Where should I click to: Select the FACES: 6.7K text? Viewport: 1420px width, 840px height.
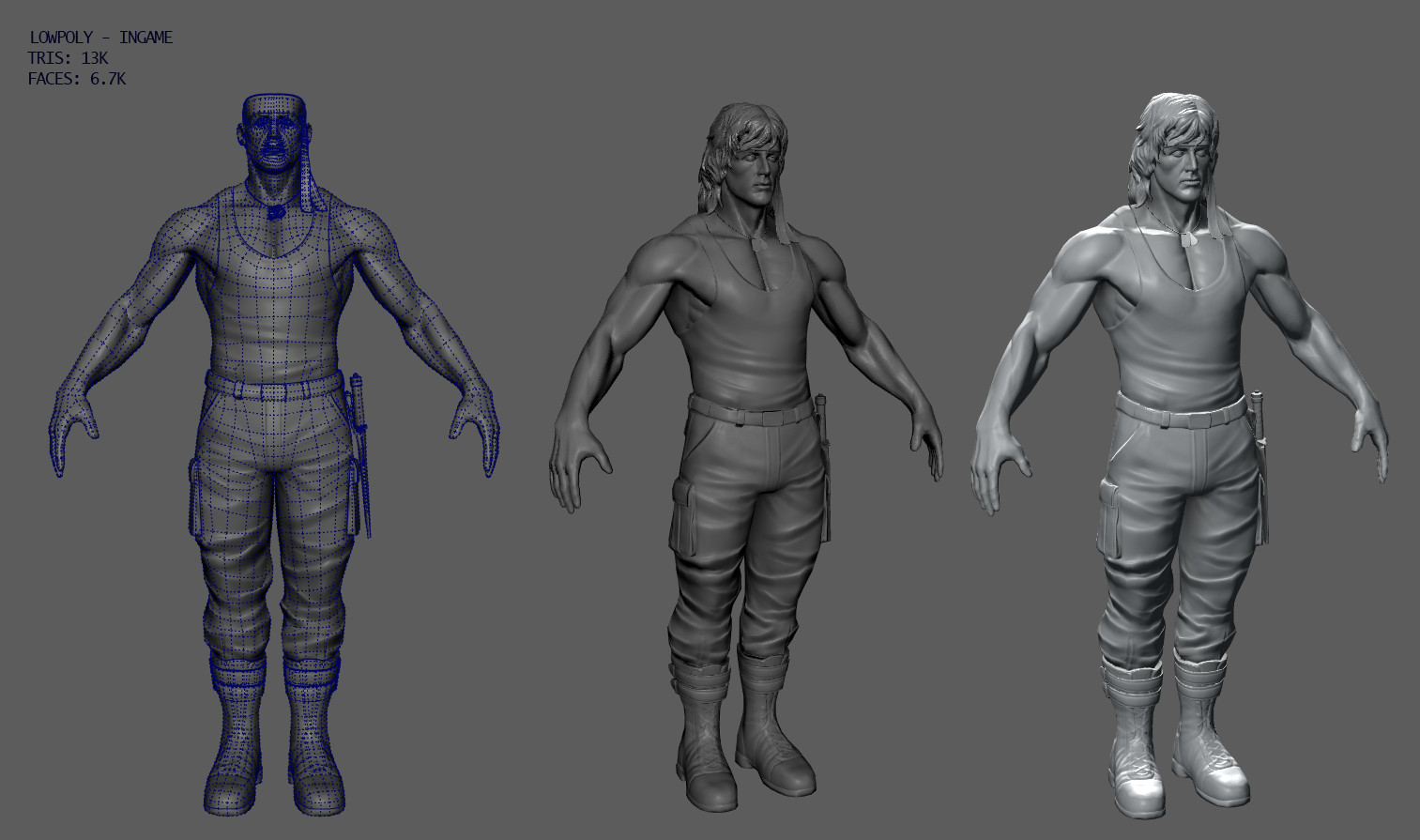77,80
